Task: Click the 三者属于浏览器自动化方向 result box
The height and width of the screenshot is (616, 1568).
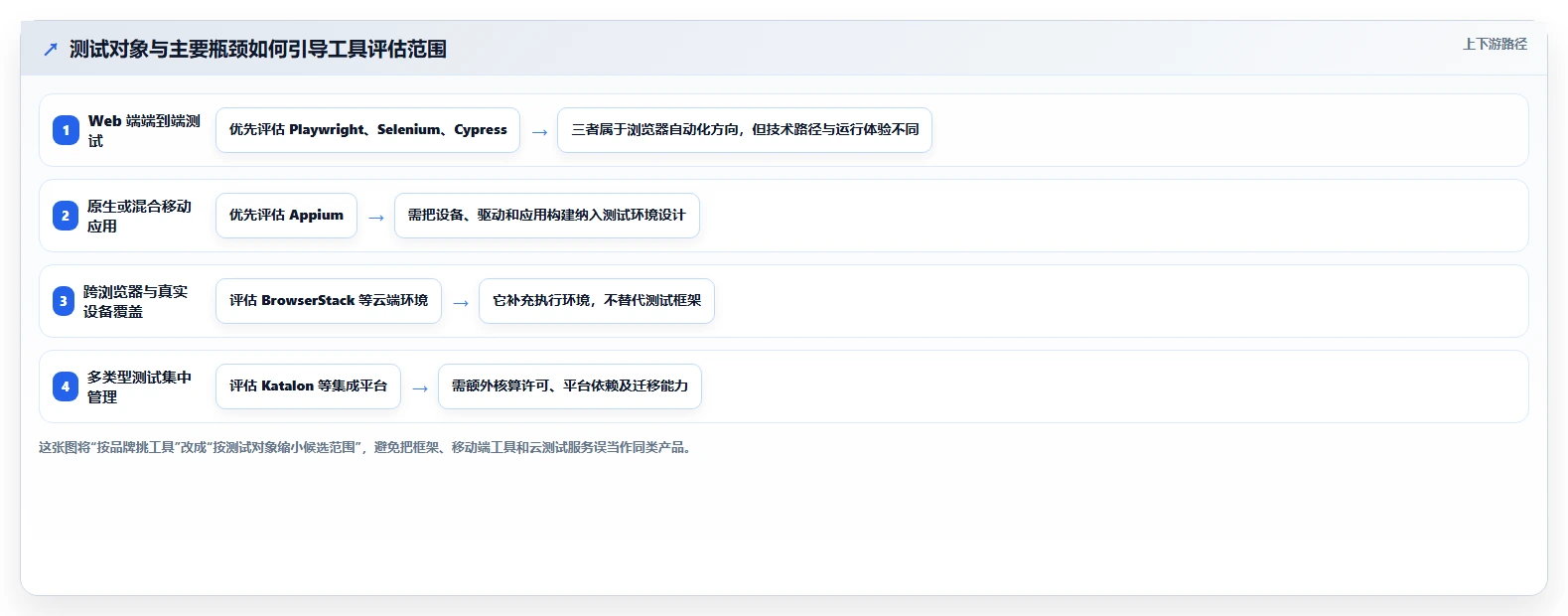Action: [x=745, y=130]
